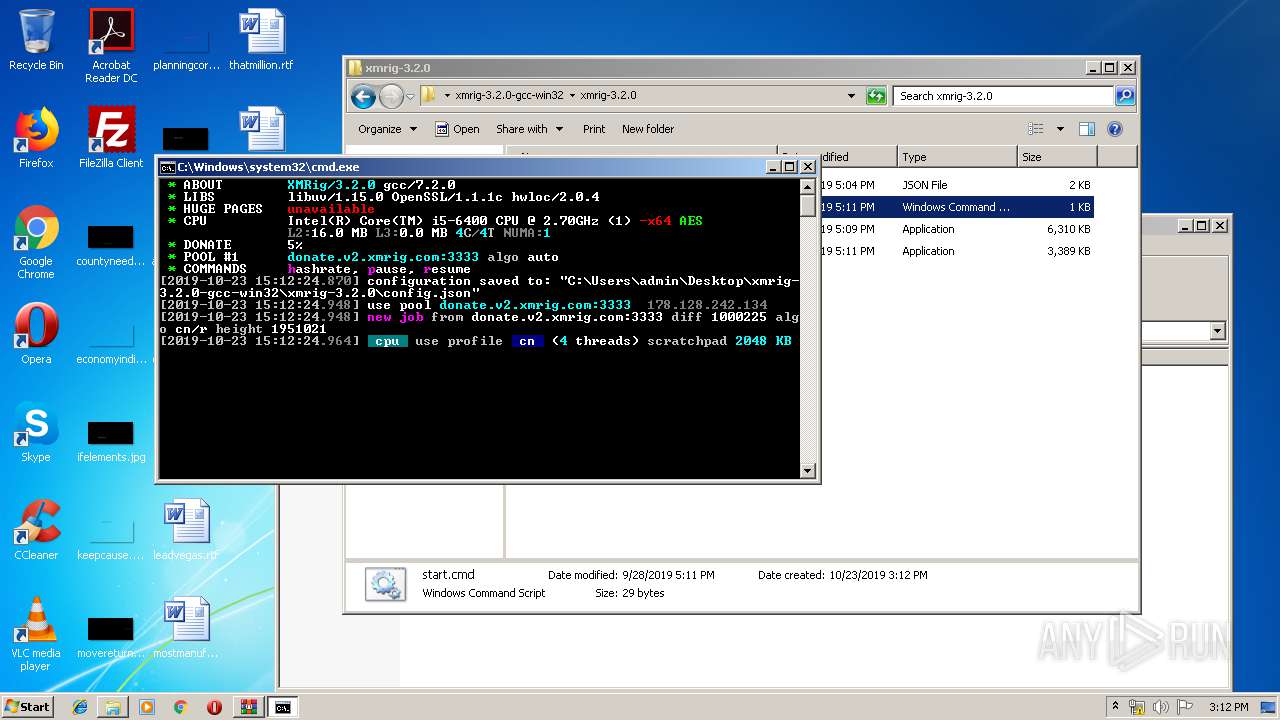This screenshot has width=1280, height=720.
Task: Select the mostmanuf document on the desktop
Action: click(x=186, y=628)
